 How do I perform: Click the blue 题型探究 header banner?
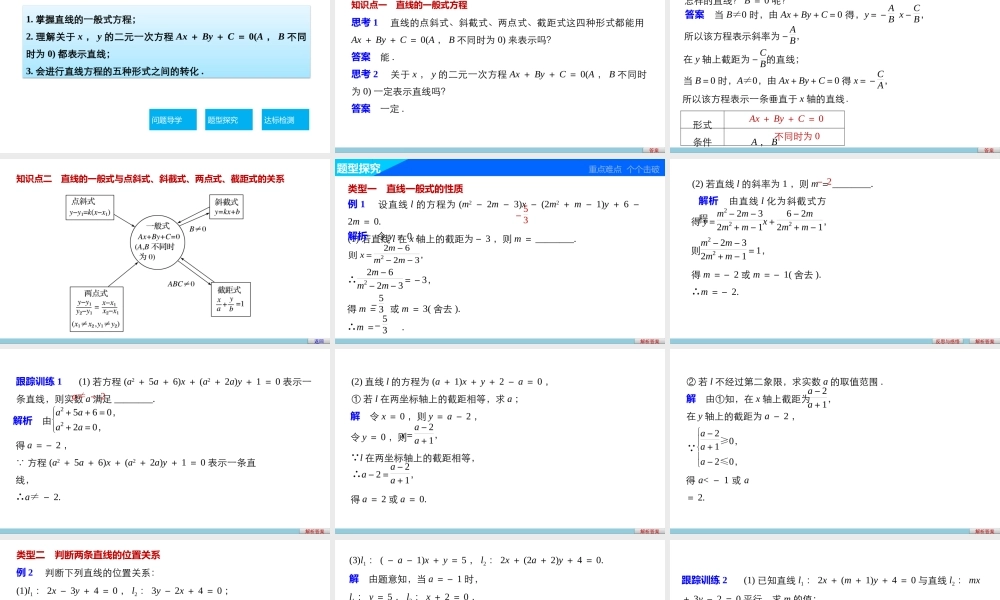click(499, 168)
